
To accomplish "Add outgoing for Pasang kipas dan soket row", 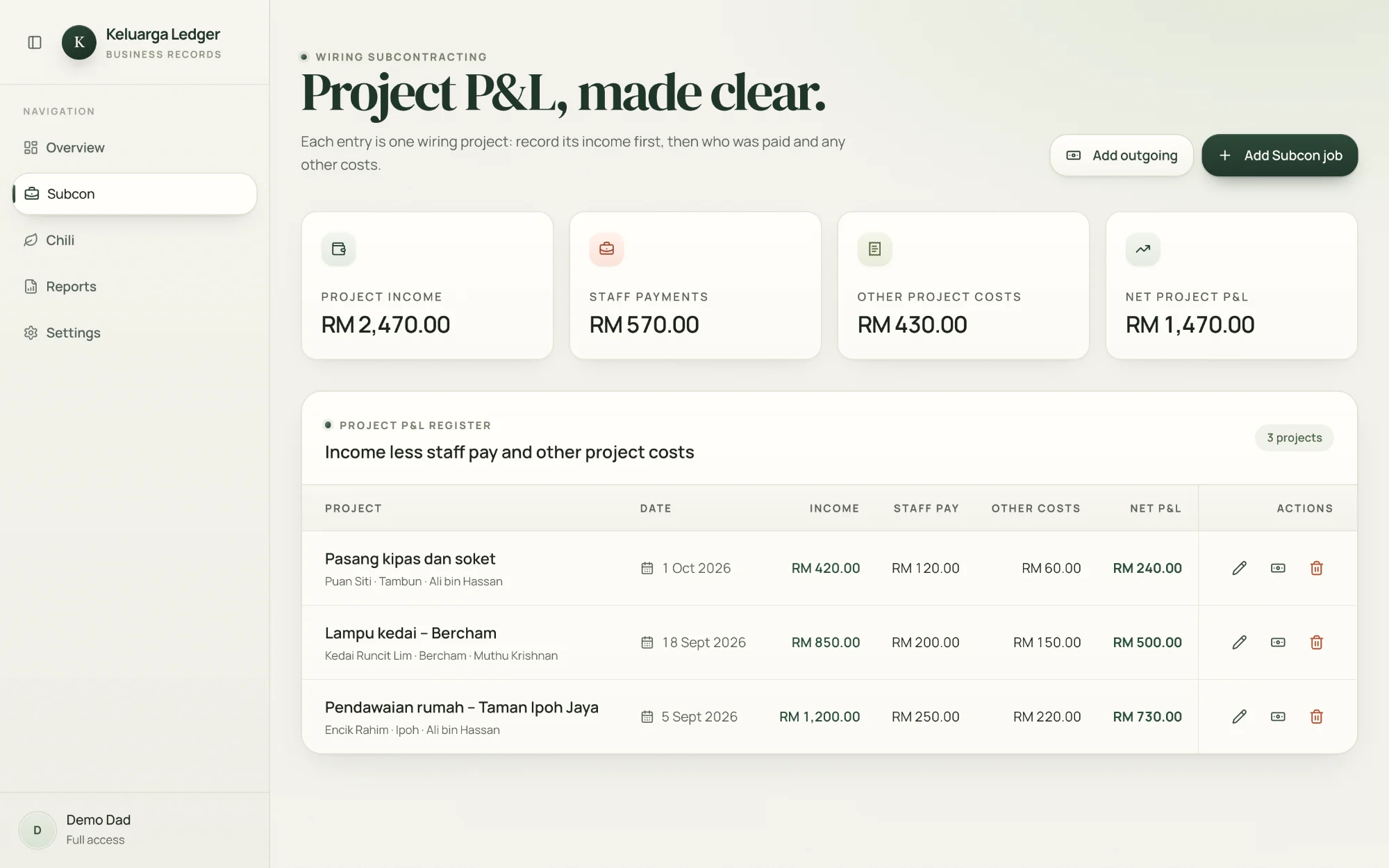I will 1278,568.
